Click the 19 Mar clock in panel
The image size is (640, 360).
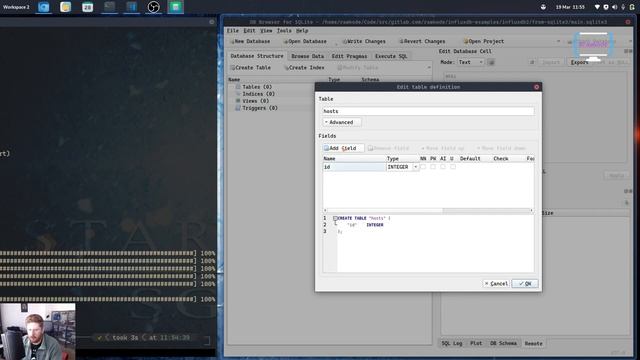[570, 7]
